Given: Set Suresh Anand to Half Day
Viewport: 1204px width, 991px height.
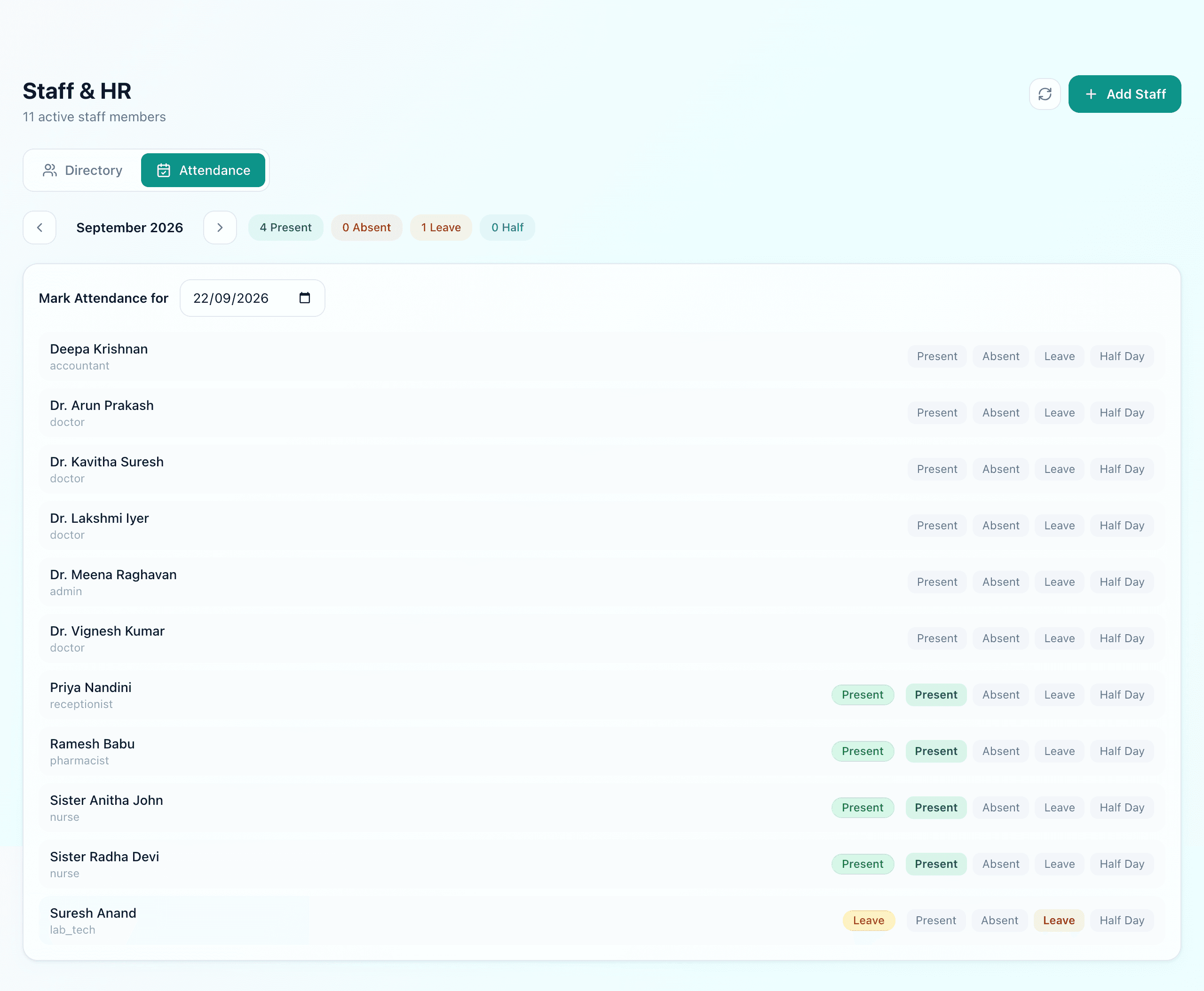Looking at the screenshot, I should pyautogui.click(x=1122, y=921).
